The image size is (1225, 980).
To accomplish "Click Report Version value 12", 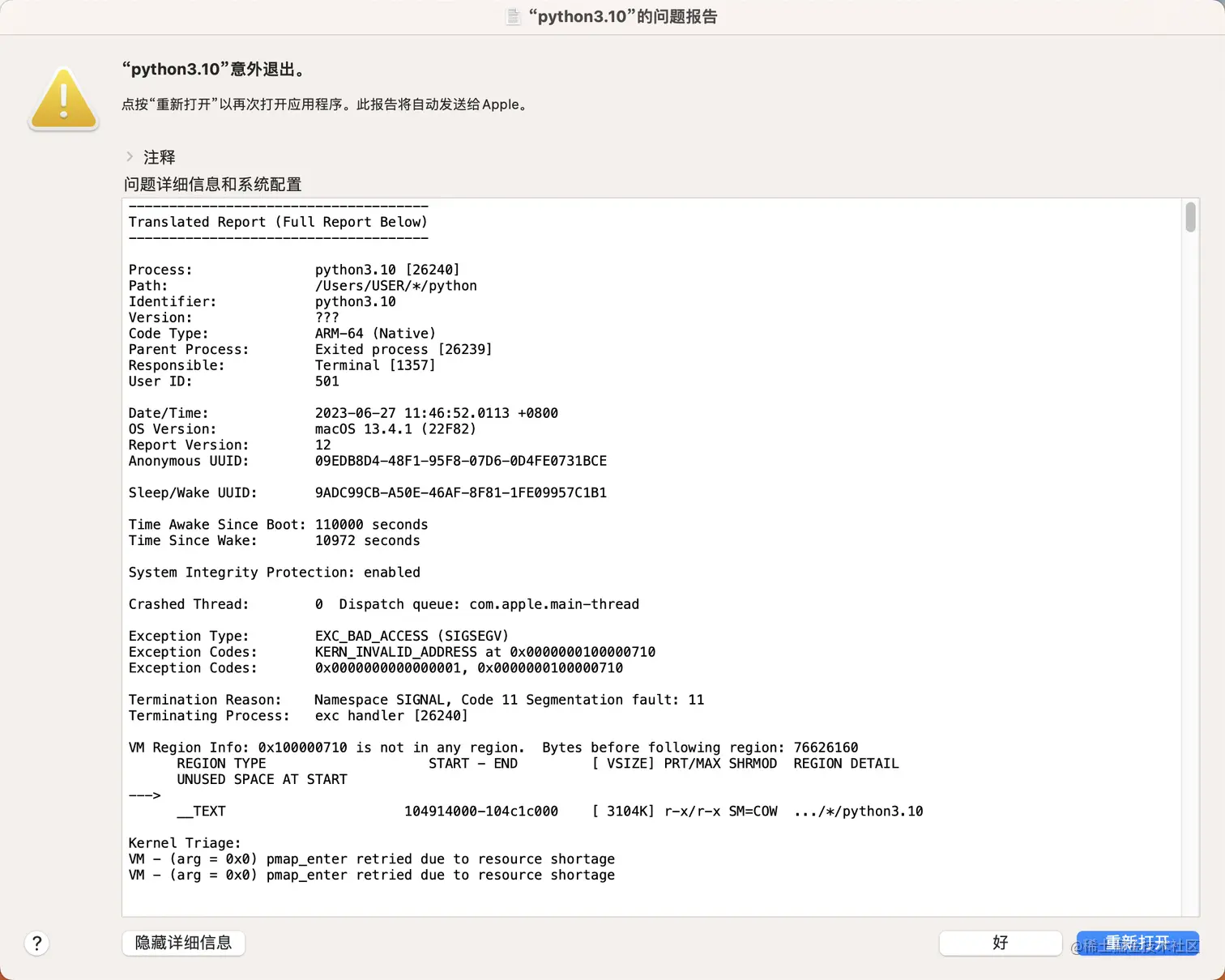I will (323, 445).
